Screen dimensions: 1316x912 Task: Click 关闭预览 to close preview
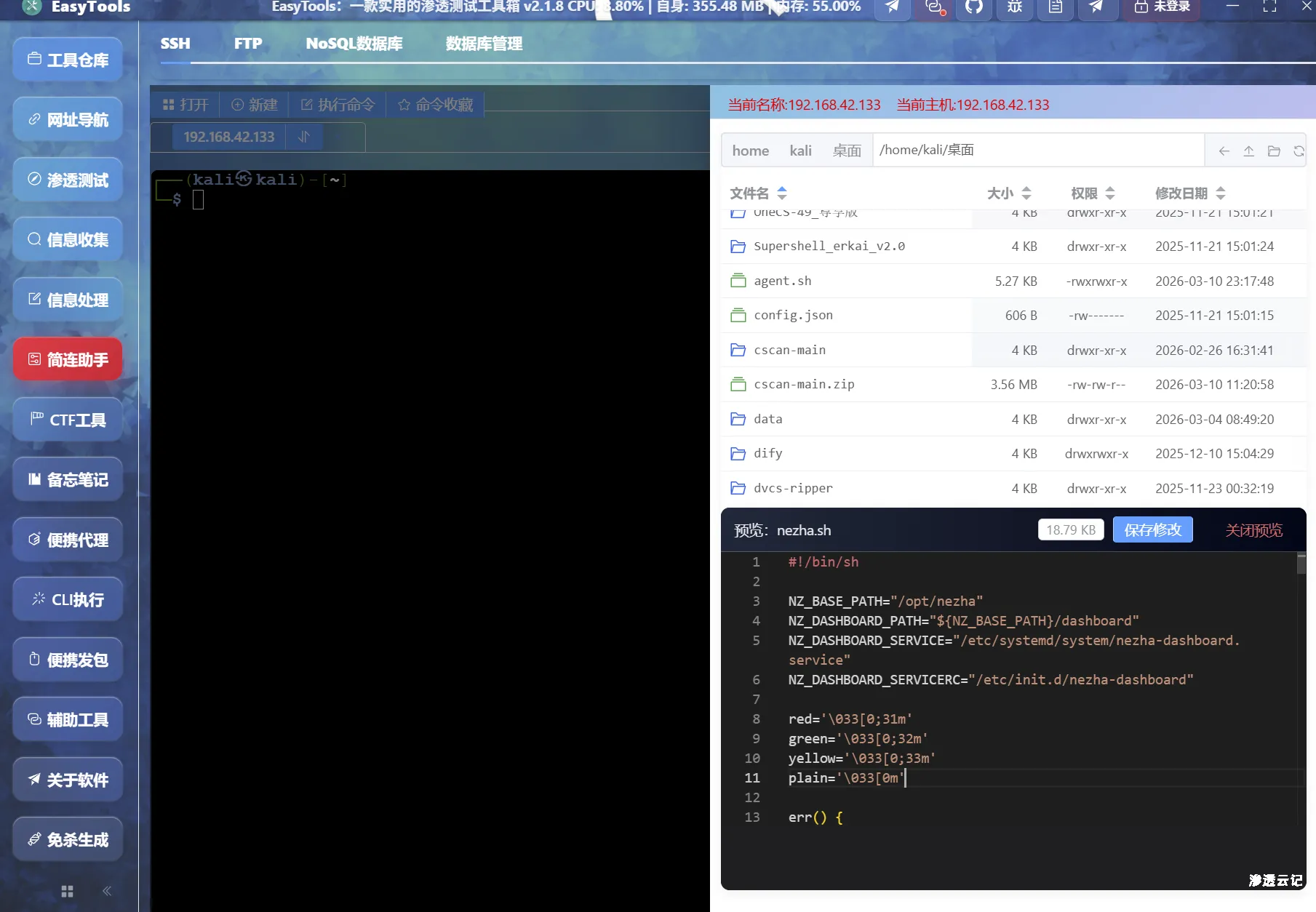(1253, 529)
